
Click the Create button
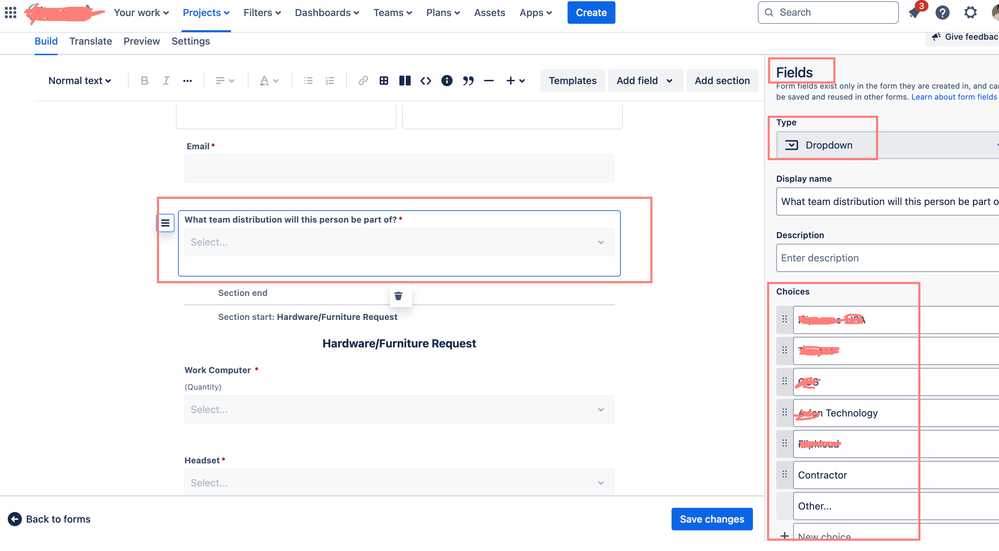591,13
